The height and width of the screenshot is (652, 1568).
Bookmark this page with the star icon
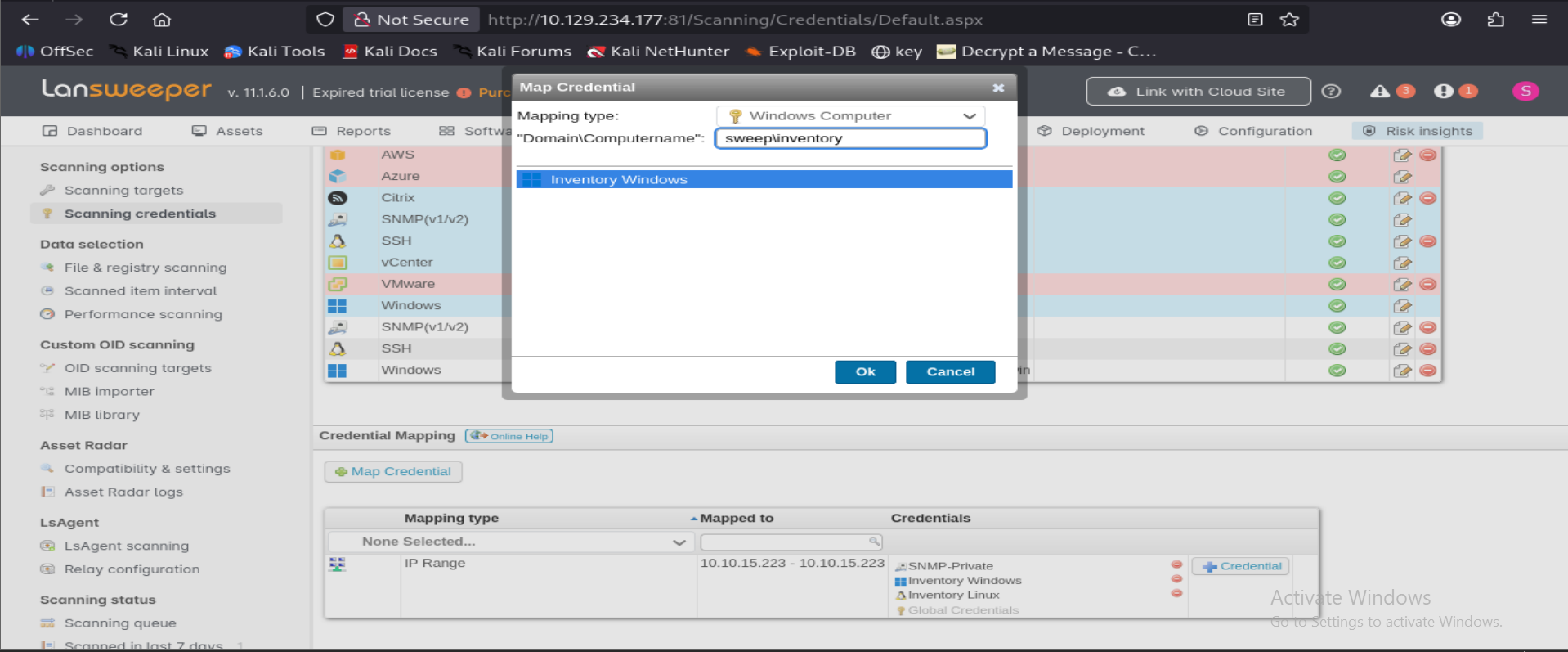1290,20
